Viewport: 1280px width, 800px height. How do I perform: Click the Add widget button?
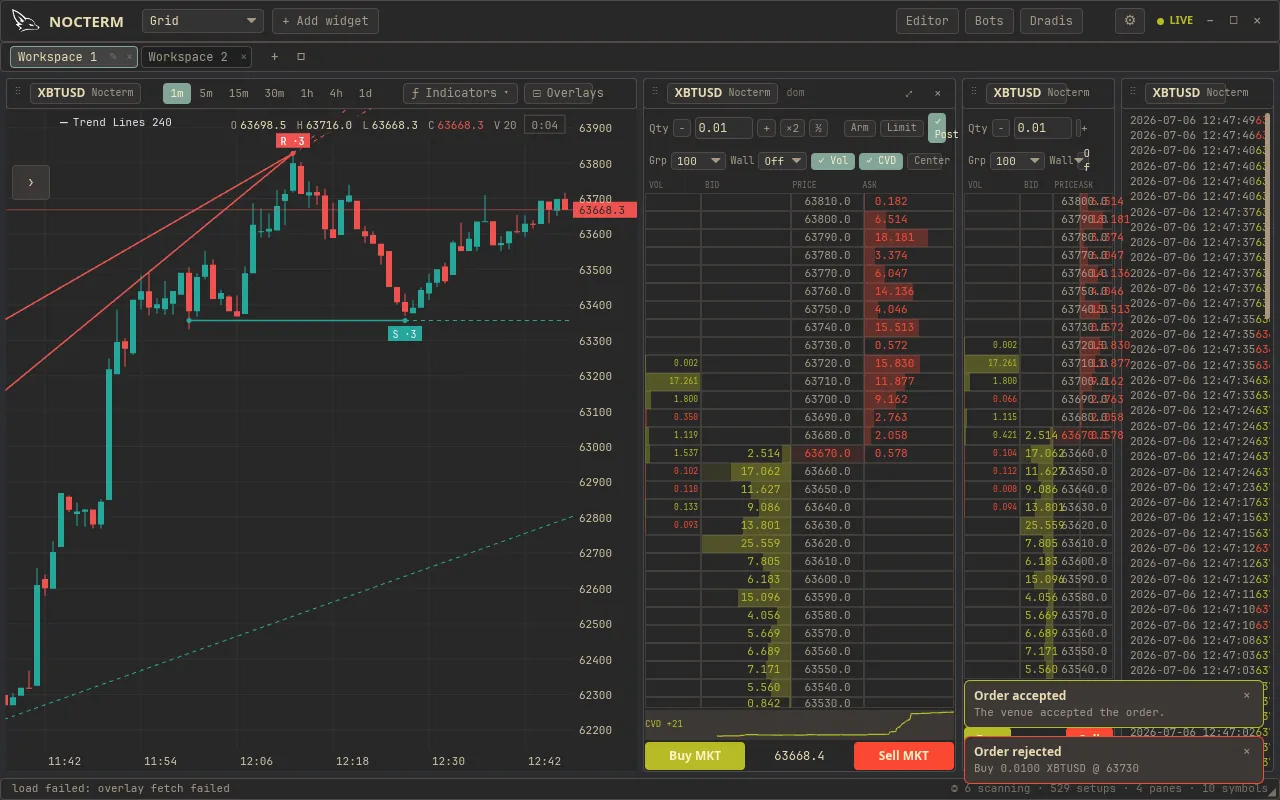click(x=325, y=21)
